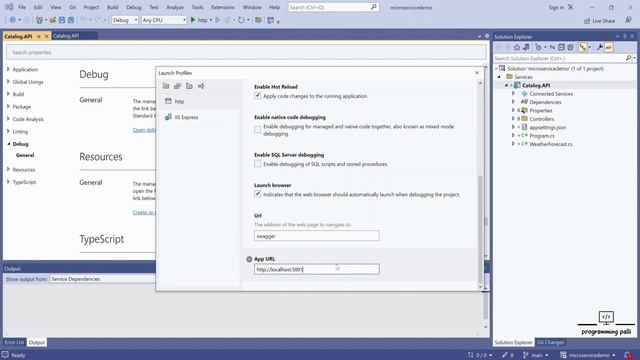Image resolution: width=640 pixels, height=360 pixels.
Task: Click the Hot Reload restart icon in toolbar
Action: [241, 20]
